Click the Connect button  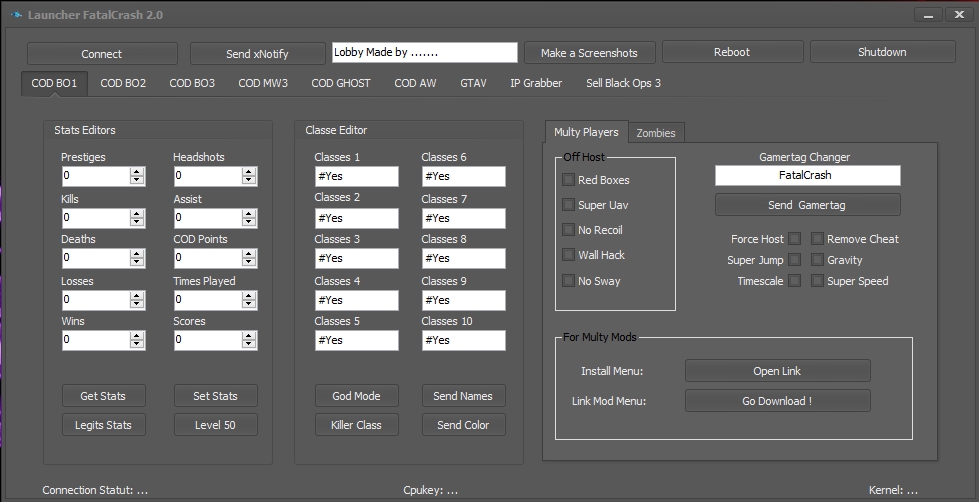[x=102, y=54]
